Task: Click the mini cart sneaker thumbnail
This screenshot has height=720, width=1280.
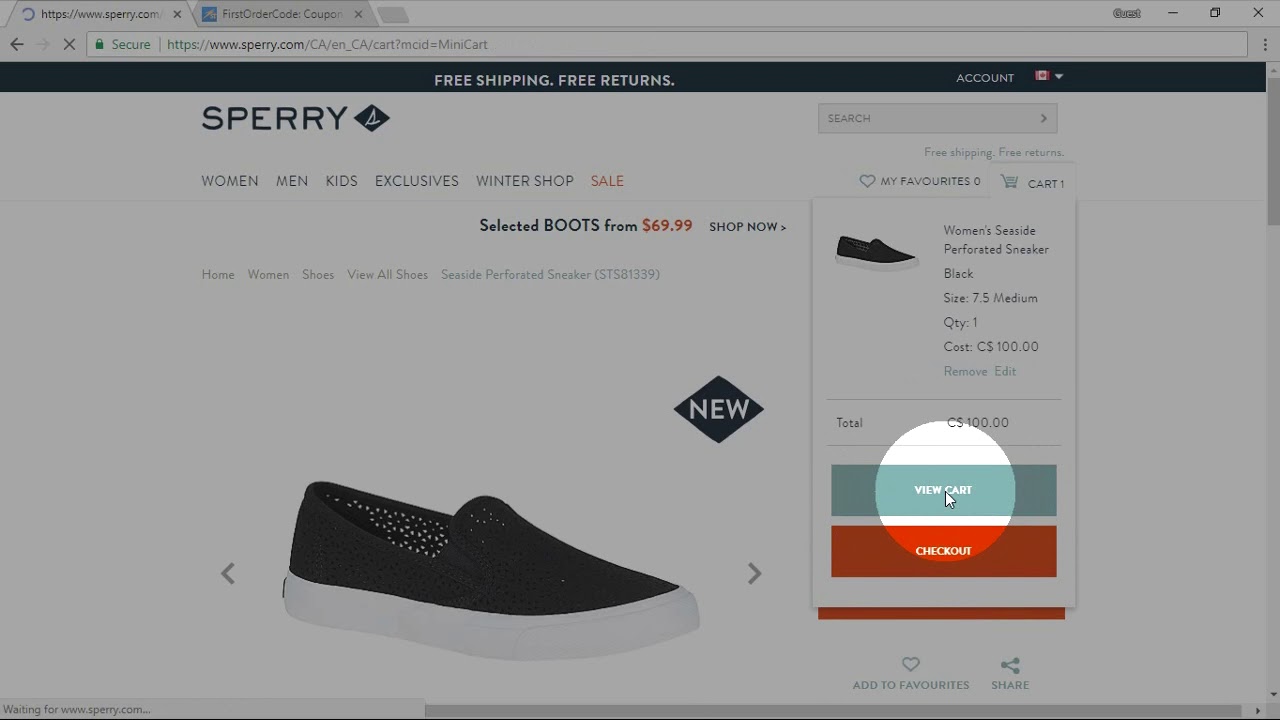Action: point(876,252)
